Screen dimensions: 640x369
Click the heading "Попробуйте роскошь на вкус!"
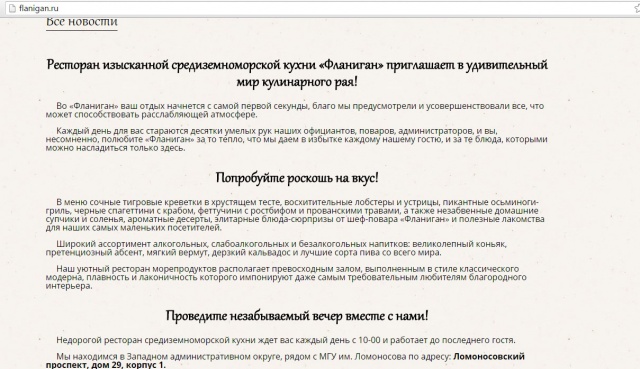click(297, 178)
